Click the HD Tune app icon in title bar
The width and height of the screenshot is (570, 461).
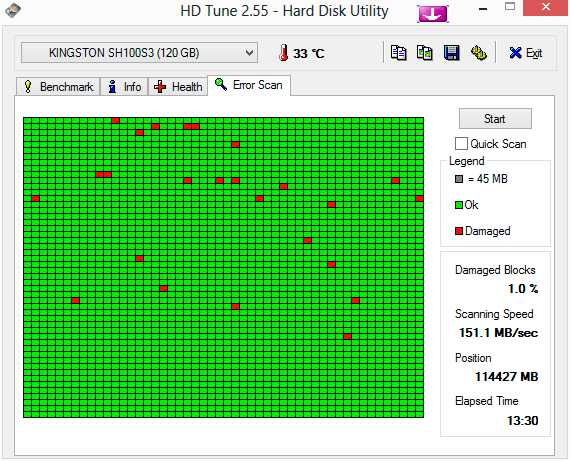[13, 10]
